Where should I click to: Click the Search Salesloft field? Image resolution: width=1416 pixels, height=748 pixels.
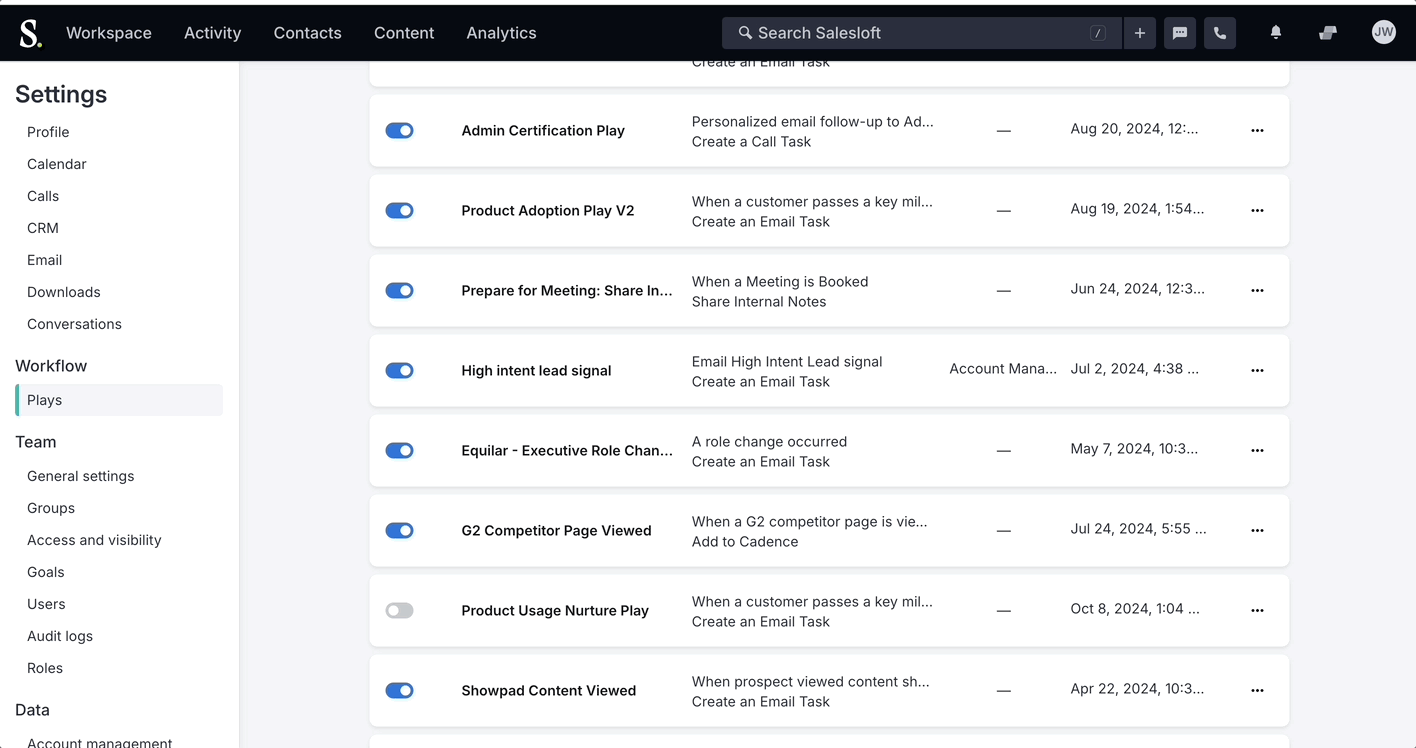pos(920,33)
